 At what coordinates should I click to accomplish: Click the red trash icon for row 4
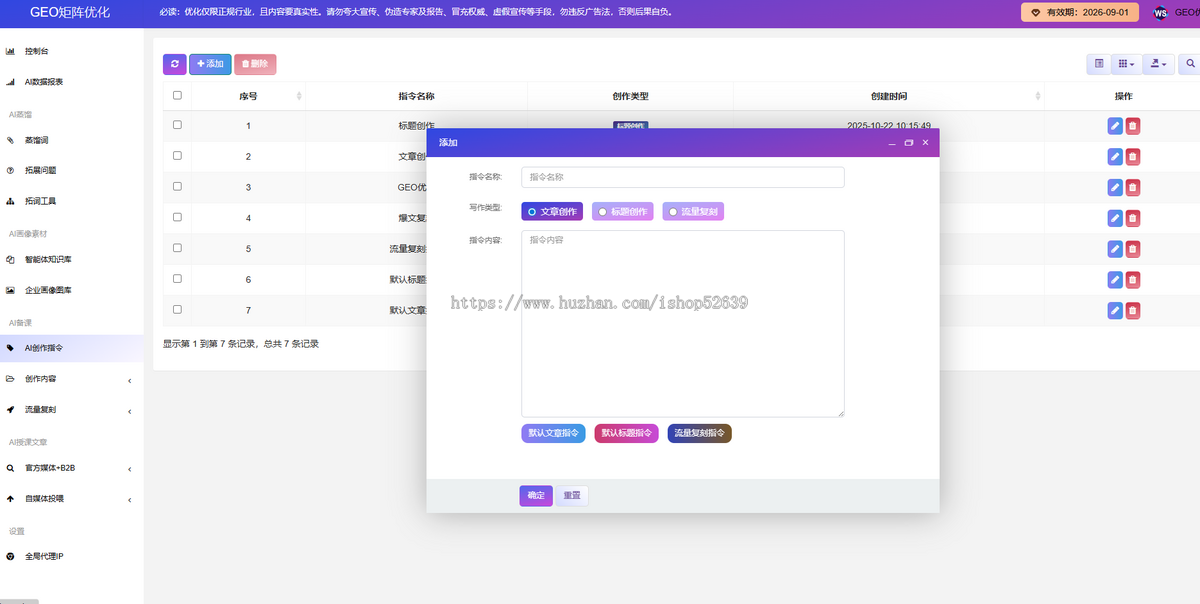1133,219
